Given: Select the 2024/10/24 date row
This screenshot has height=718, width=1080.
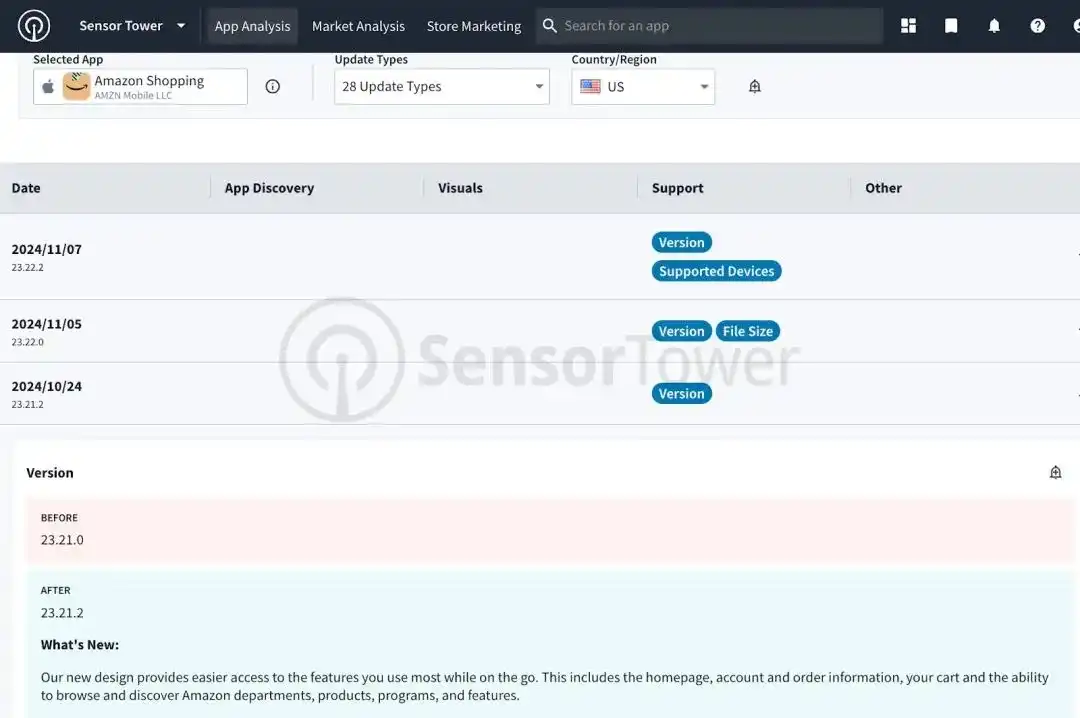Looking at the screenshot, I should (540, 393).
